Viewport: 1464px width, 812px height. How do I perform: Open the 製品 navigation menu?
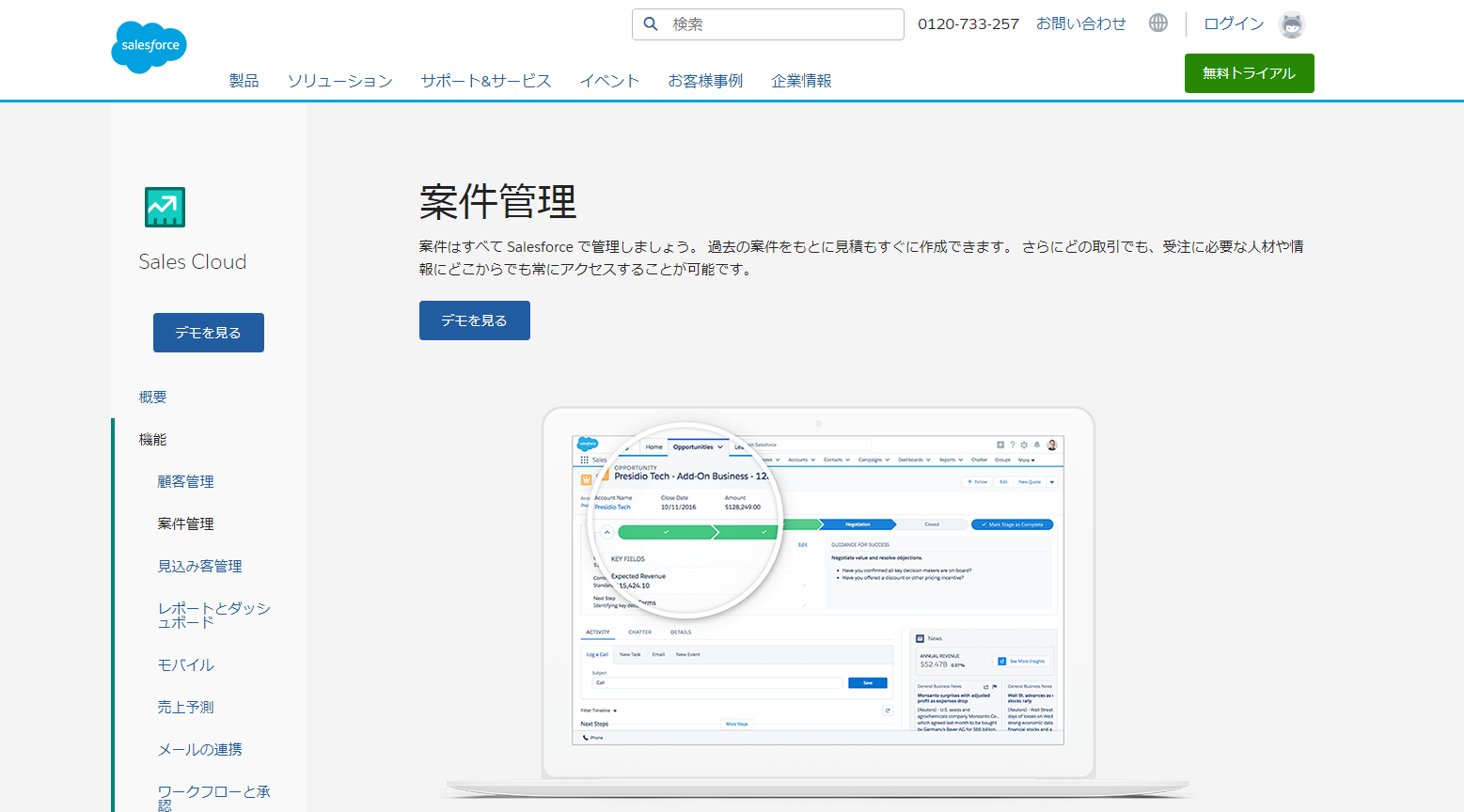coord(244,81)
